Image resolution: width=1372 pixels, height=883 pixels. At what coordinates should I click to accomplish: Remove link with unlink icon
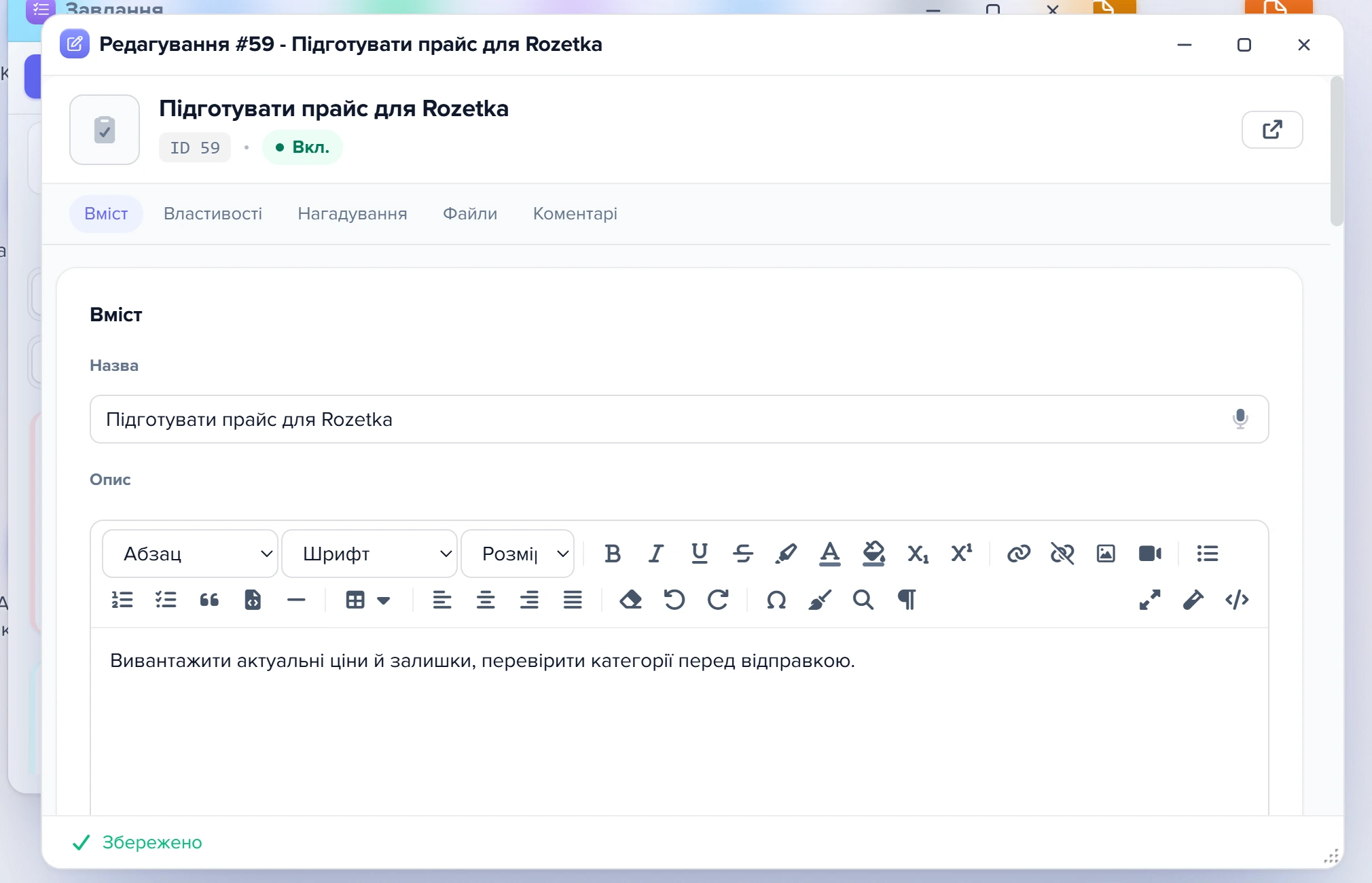1062,554
